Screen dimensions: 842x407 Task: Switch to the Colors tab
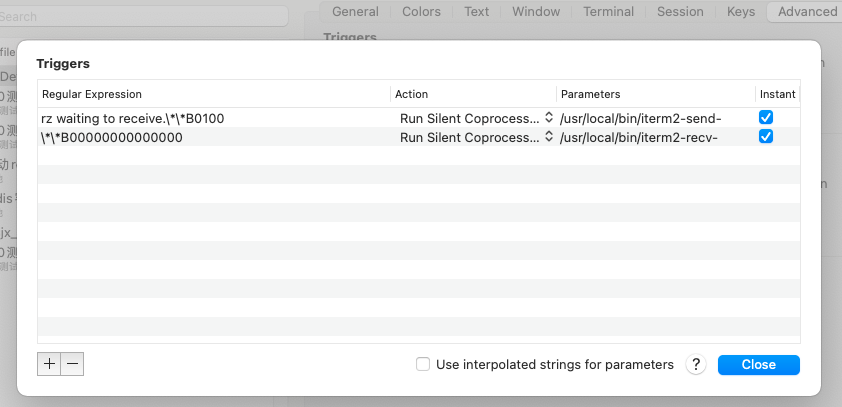click(x=421, y=12)
